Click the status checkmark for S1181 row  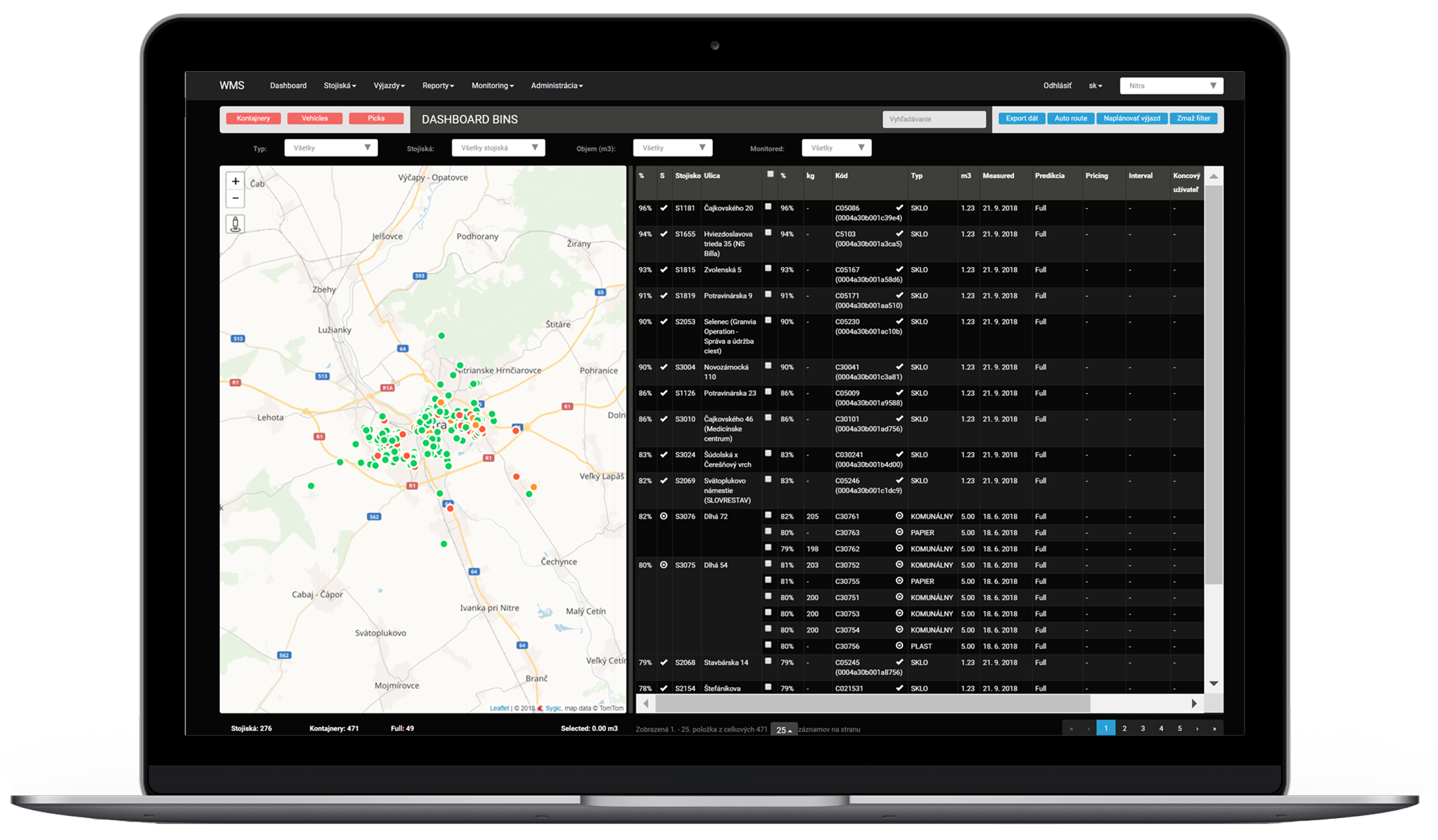[x=663, y=208]
